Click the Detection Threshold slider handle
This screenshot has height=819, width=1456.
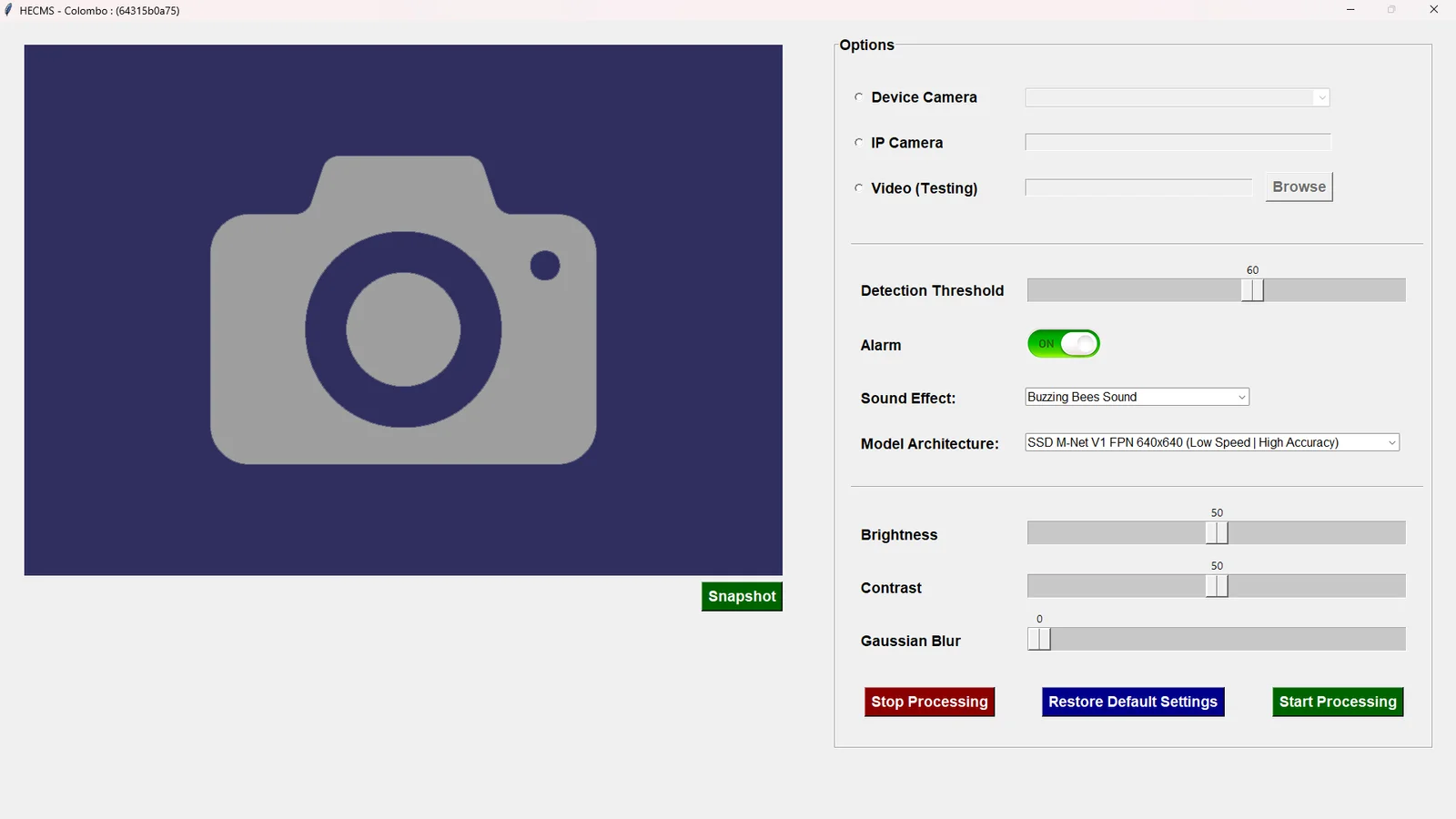(x=1252, y=290)
